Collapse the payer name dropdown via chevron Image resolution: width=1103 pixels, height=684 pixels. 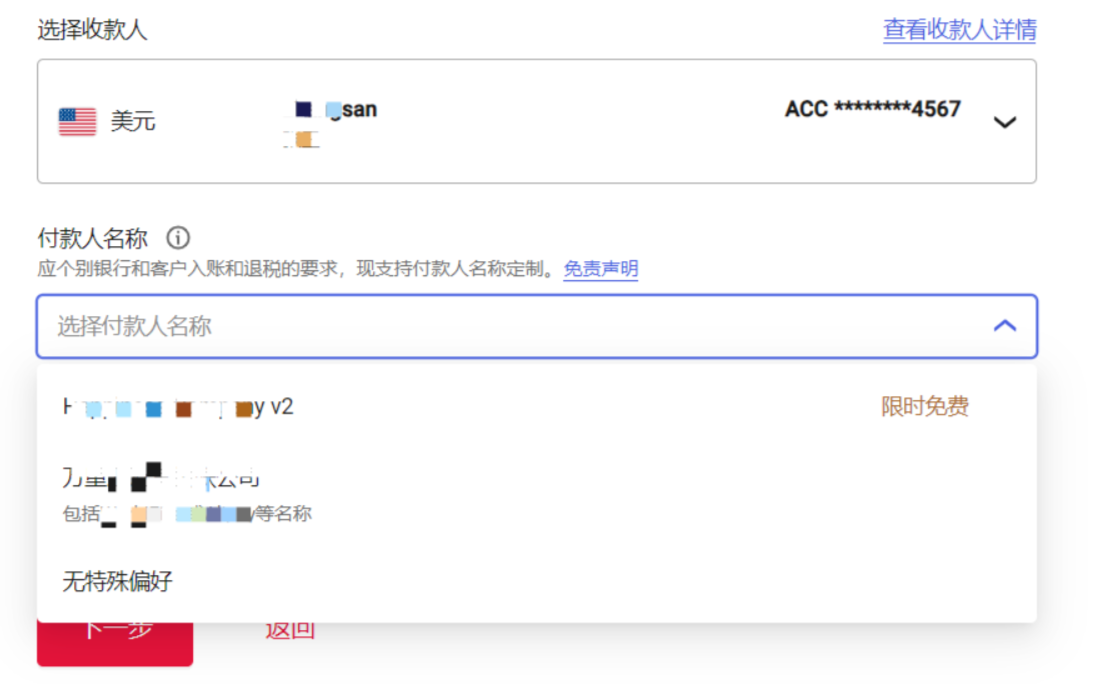coord(1007,324)
